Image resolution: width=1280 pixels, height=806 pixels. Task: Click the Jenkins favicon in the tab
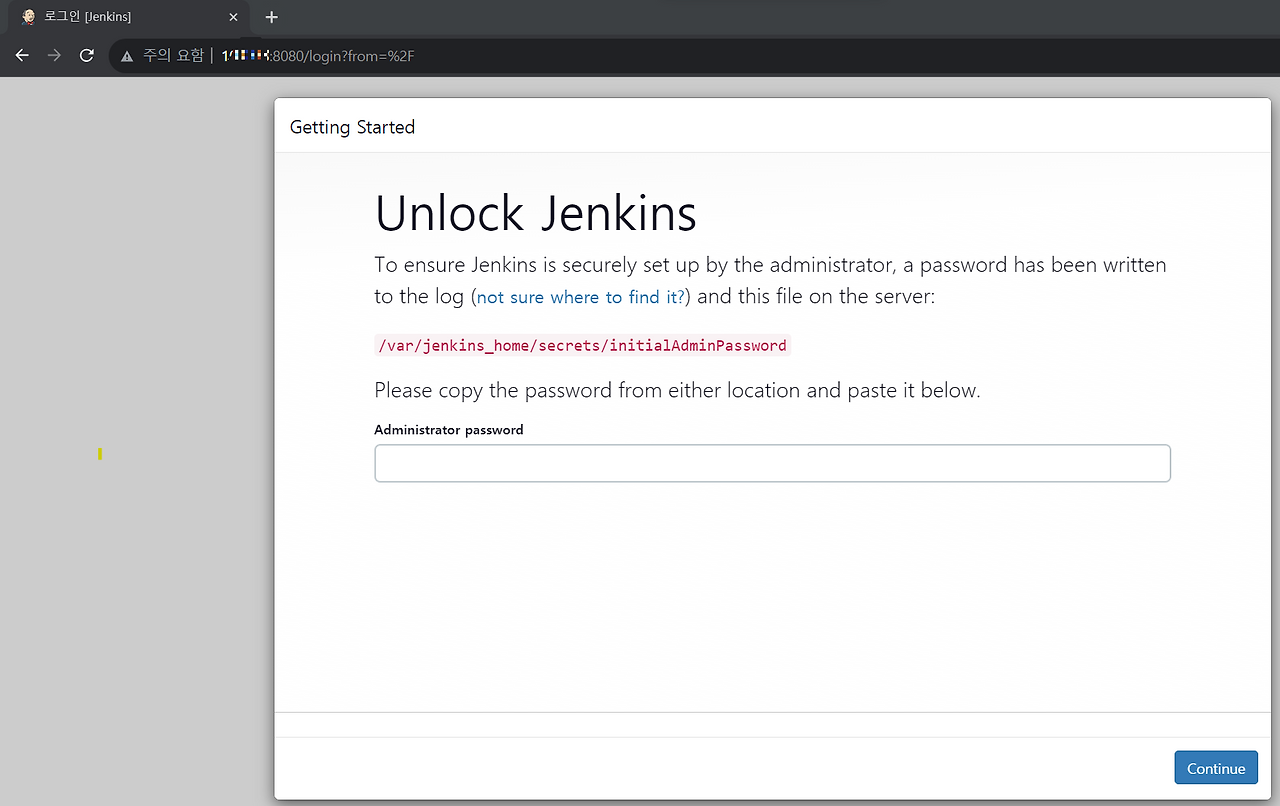[x=28, y=17]
